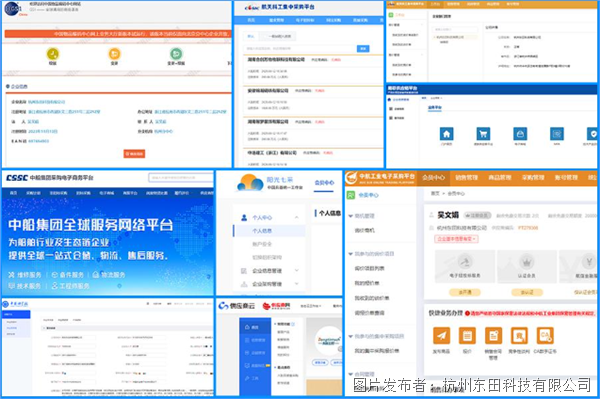The width and height of the screenshot is (600, 399).
Task: Open the 竞争性谈判 shortcut icon
Action: pyautogui.click(x=519, y=335)
